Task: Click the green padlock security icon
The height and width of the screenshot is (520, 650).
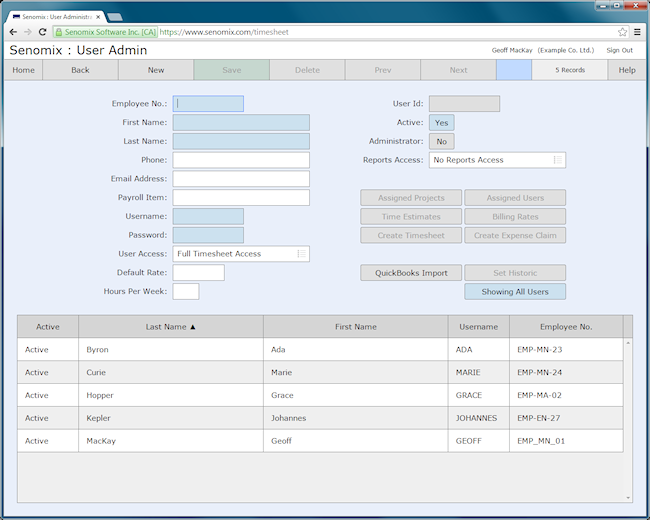Action: click(x=59, y=32)
